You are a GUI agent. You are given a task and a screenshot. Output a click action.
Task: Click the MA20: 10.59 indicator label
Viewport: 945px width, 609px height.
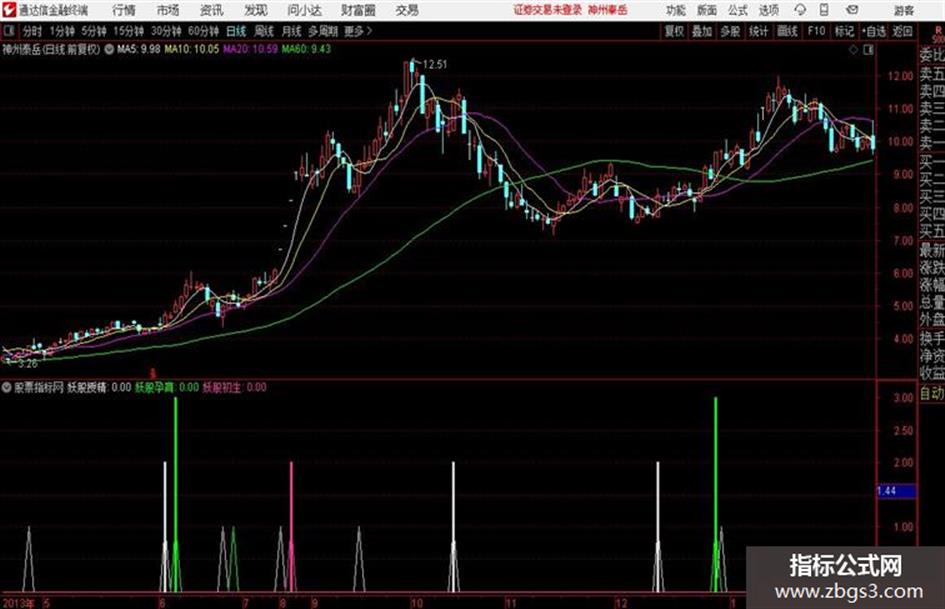coord(251,49)
